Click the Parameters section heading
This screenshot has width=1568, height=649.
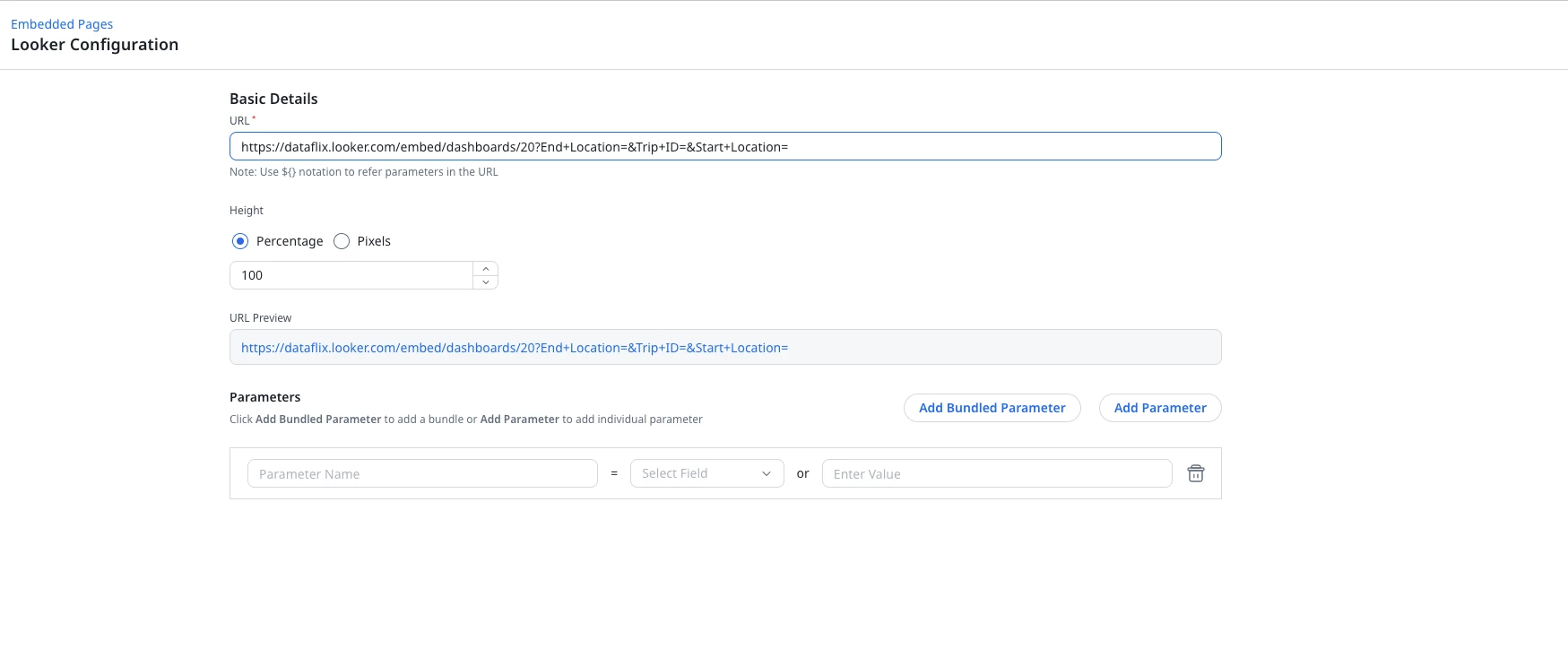[265, 397]
